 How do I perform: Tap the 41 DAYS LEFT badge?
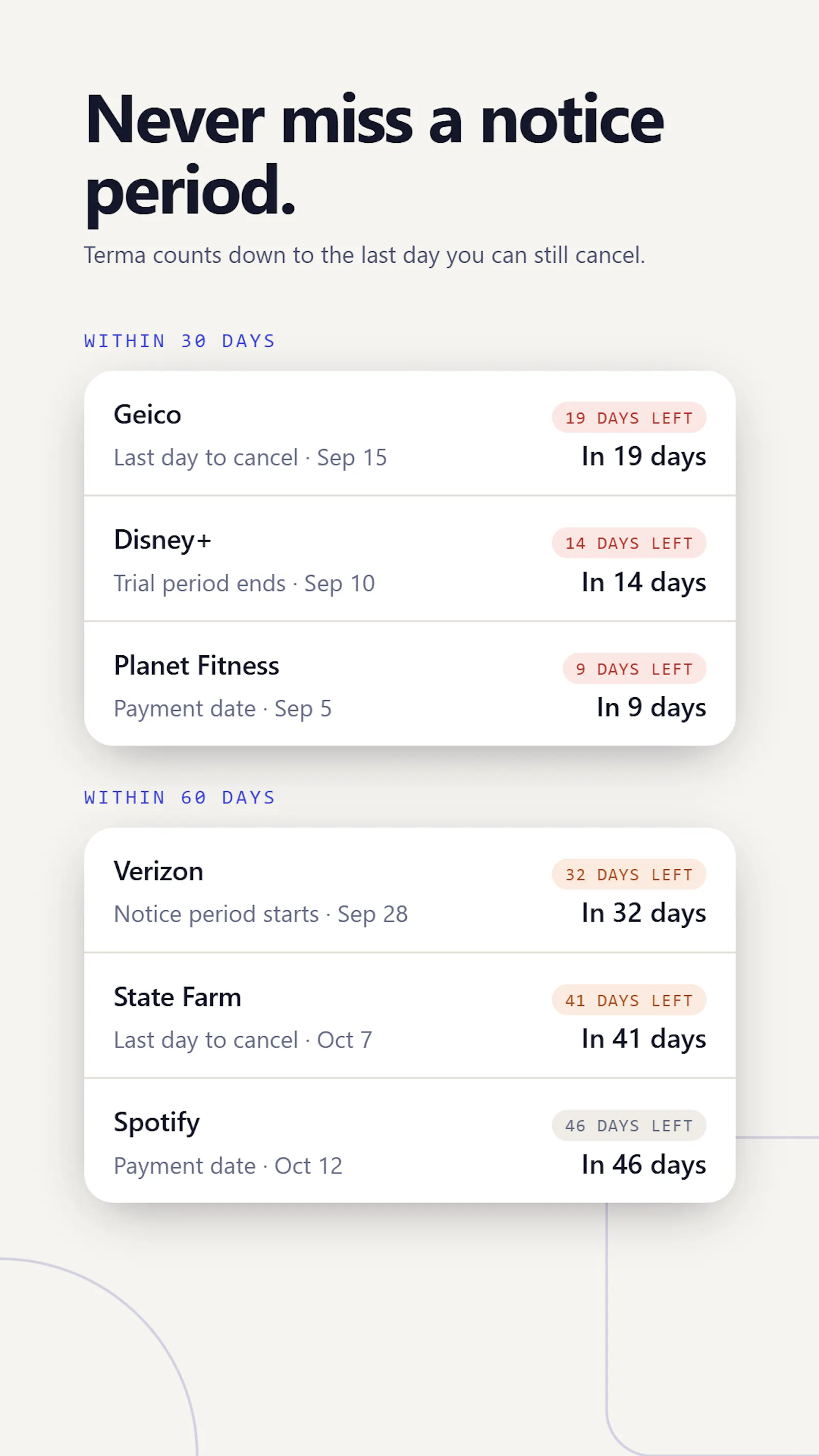tap(629, 1000)
